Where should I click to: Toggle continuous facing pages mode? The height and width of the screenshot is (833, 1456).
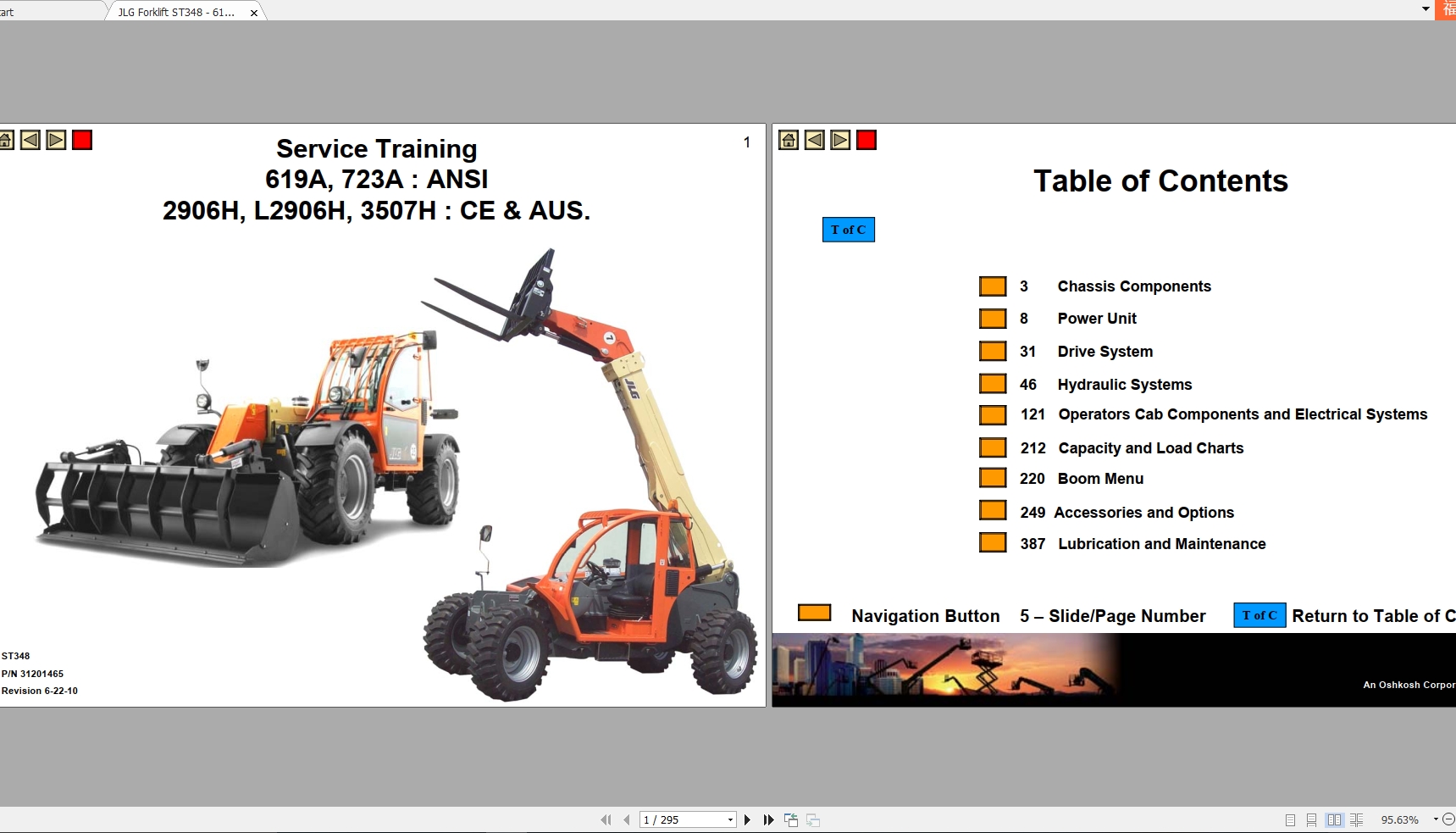(1356, 820)
